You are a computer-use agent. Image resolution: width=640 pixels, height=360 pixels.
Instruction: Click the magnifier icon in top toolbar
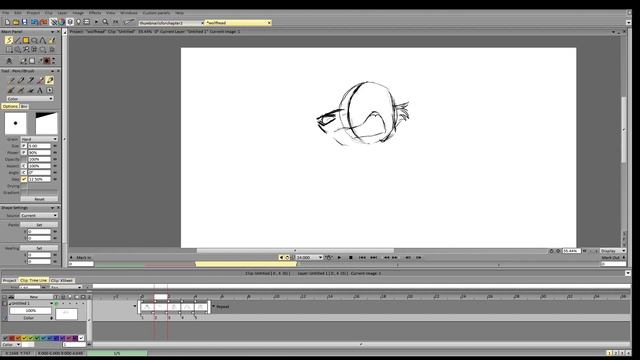tap(105, 22)
